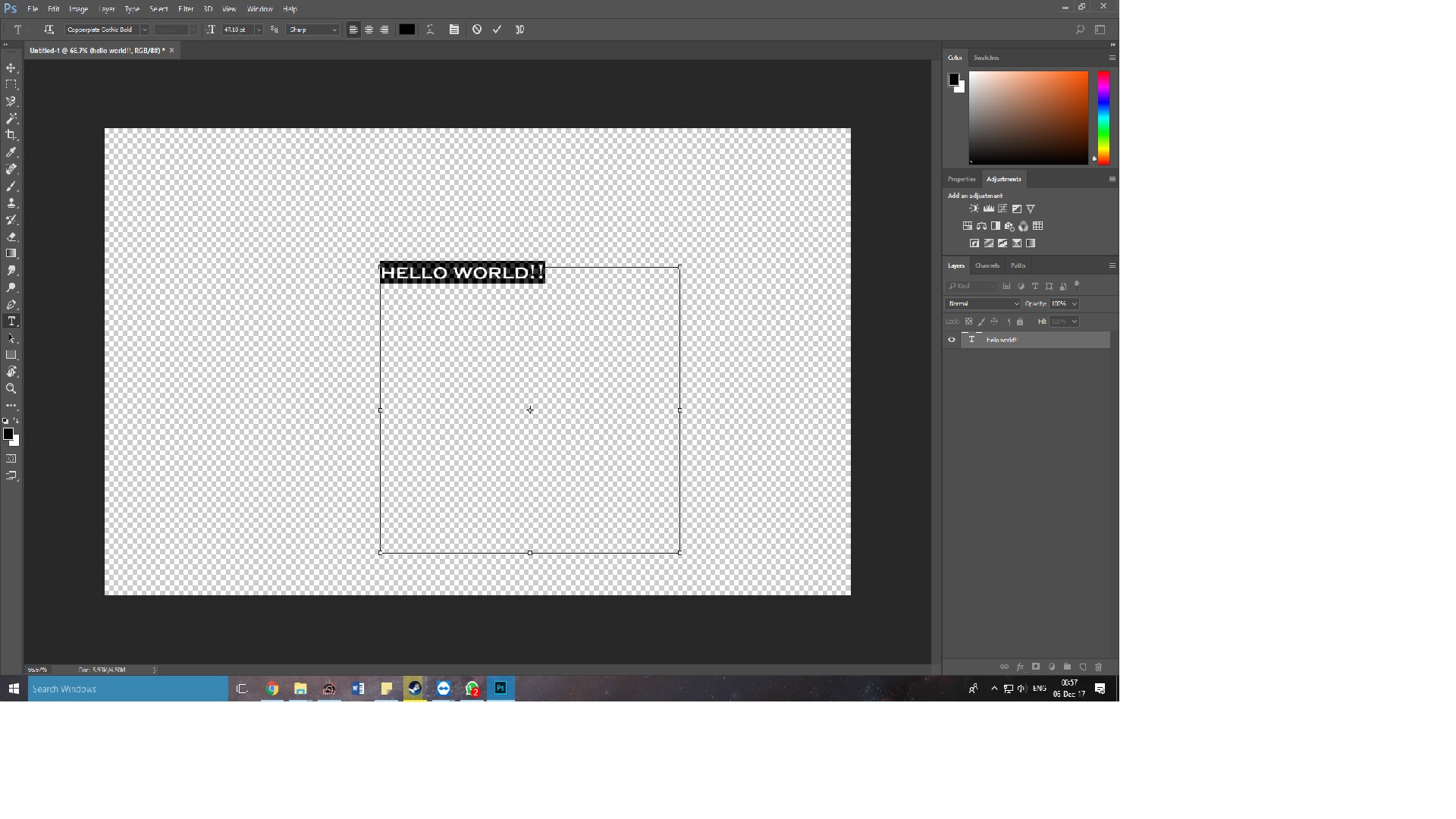Pick a color from the color field gradient
This screenshot has height=819, width=1456.
coord(1028,118)
